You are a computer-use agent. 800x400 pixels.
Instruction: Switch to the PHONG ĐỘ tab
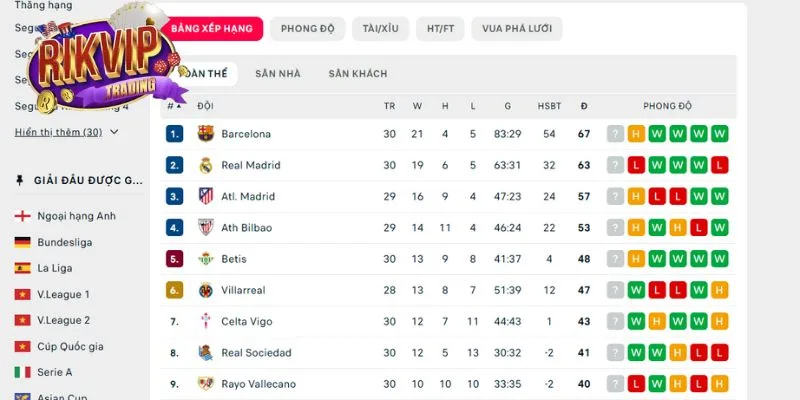(307, 28)
